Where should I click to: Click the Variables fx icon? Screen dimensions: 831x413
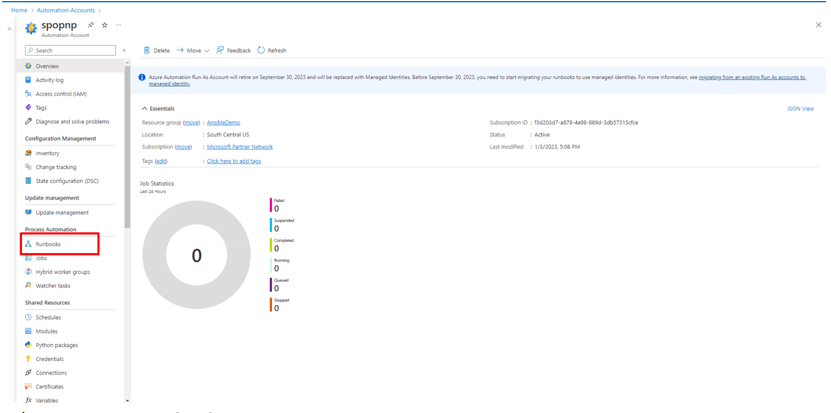29,400
